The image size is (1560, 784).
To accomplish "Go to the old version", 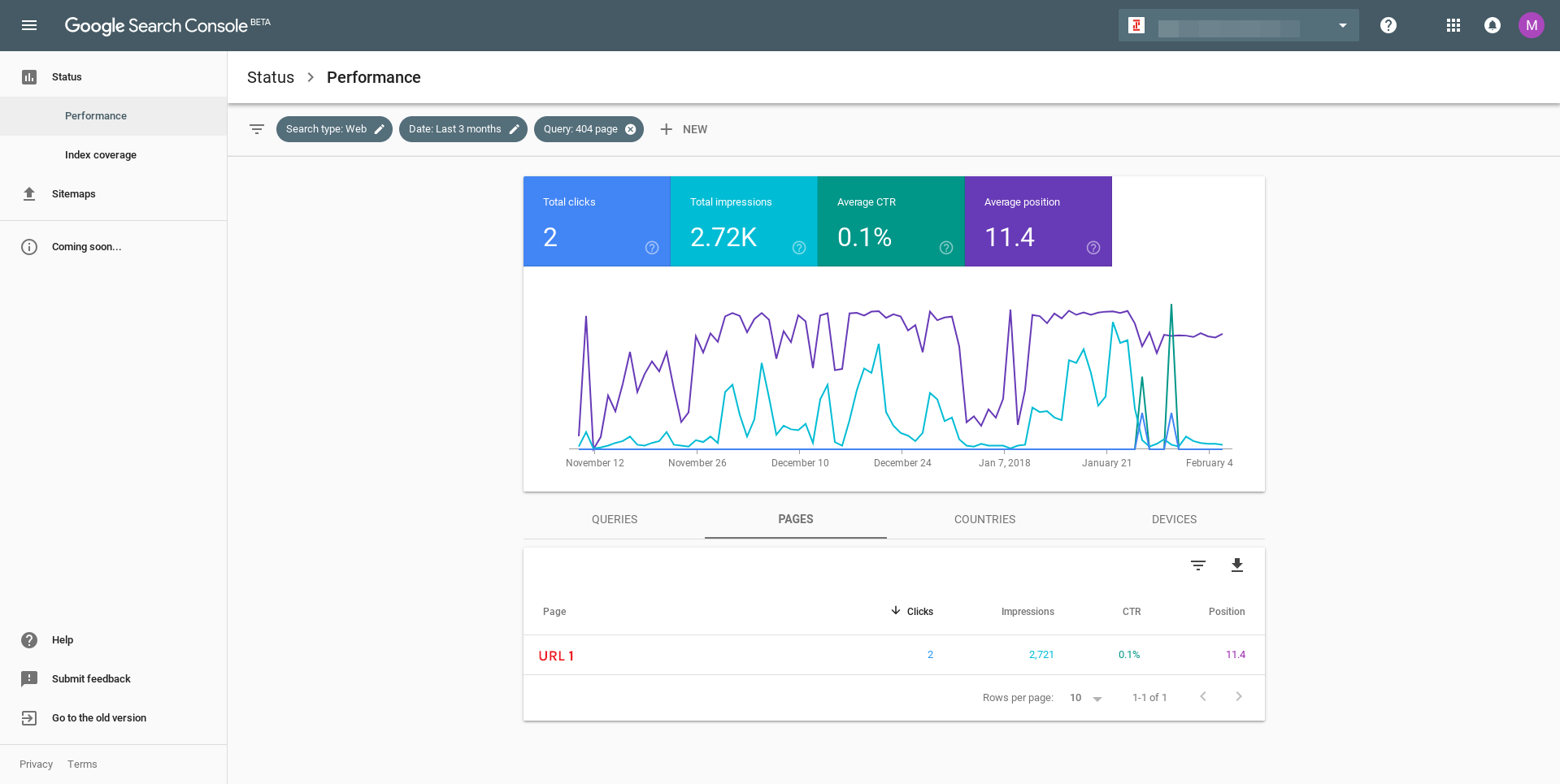I will [x=98, y=718].
